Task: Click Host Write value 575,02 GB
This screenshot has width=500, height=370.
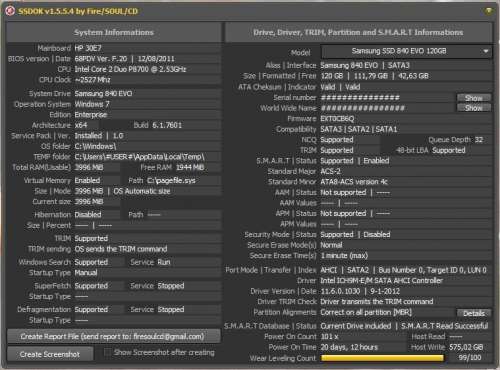Action: coord(466,347)
